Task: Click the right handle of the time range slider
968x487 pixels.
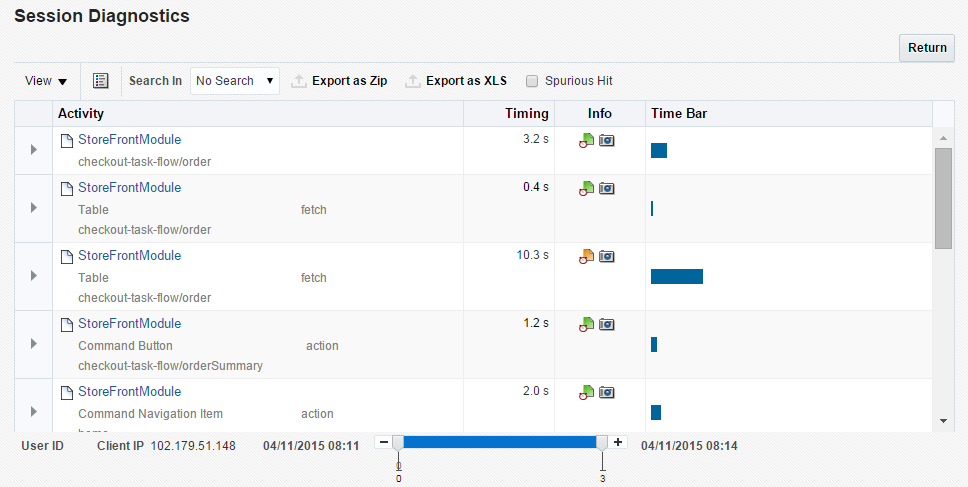Action: [x=602, y=443]
